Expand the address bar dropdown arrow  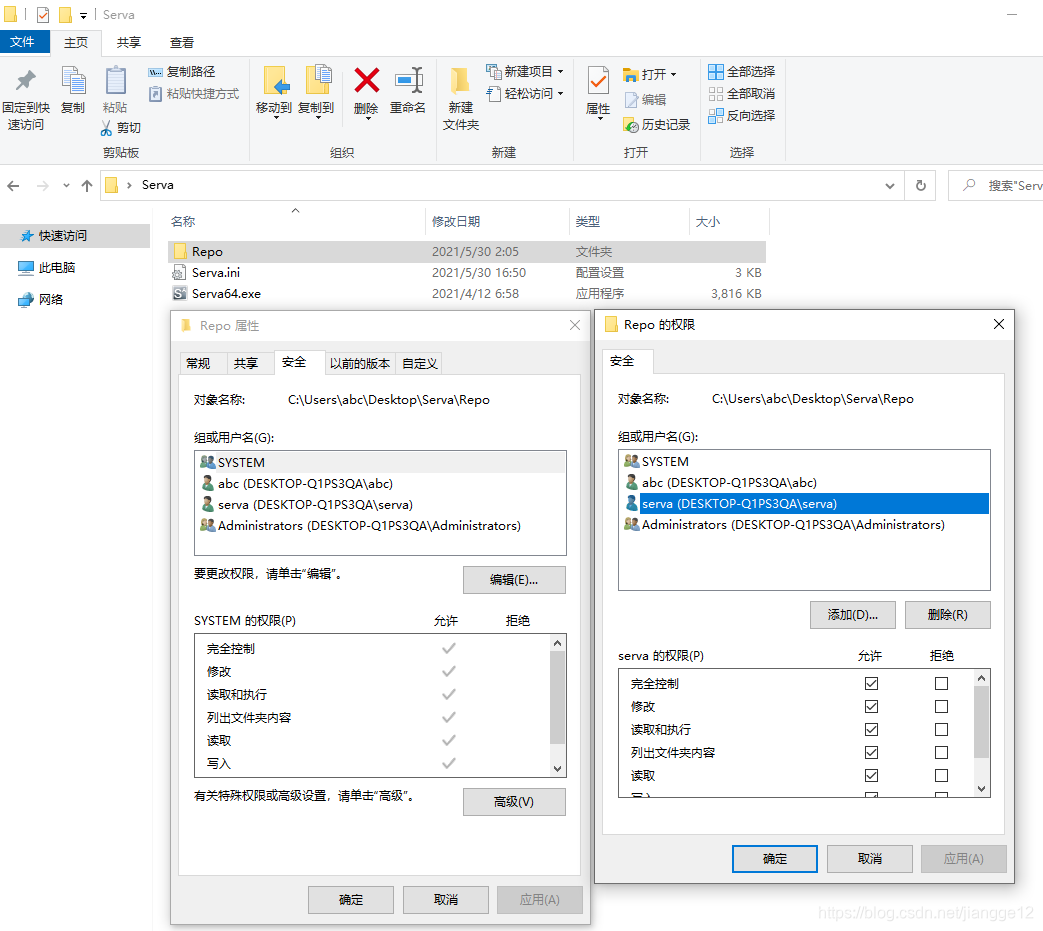pos(889,185)
